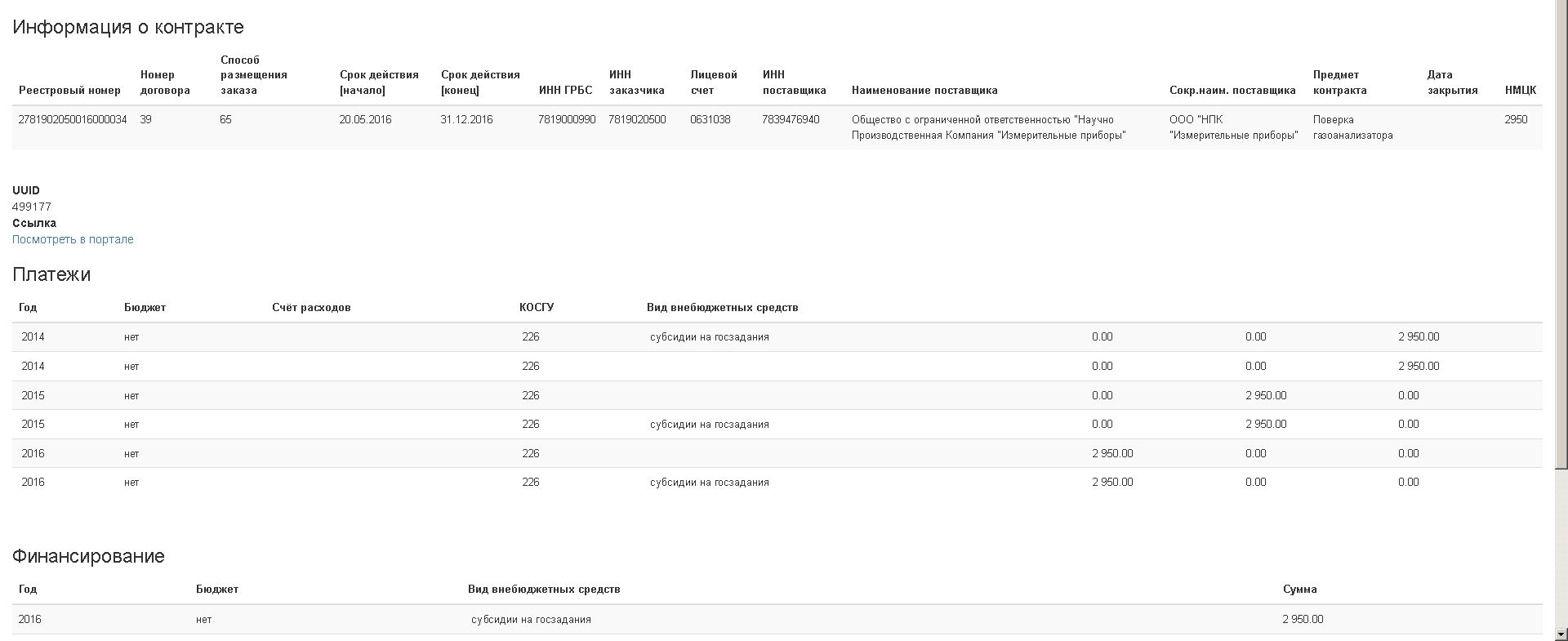Screen dimensions: 1568x641
Task: Click НМЦК value 2950
Action: click(1516, 119)
